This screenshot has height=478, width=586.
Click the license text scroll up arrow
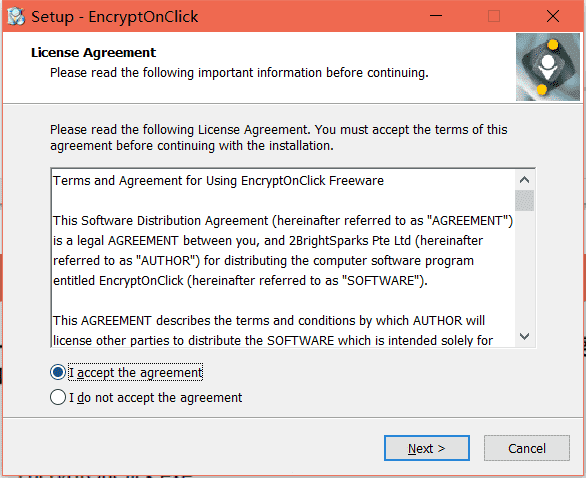524,180
